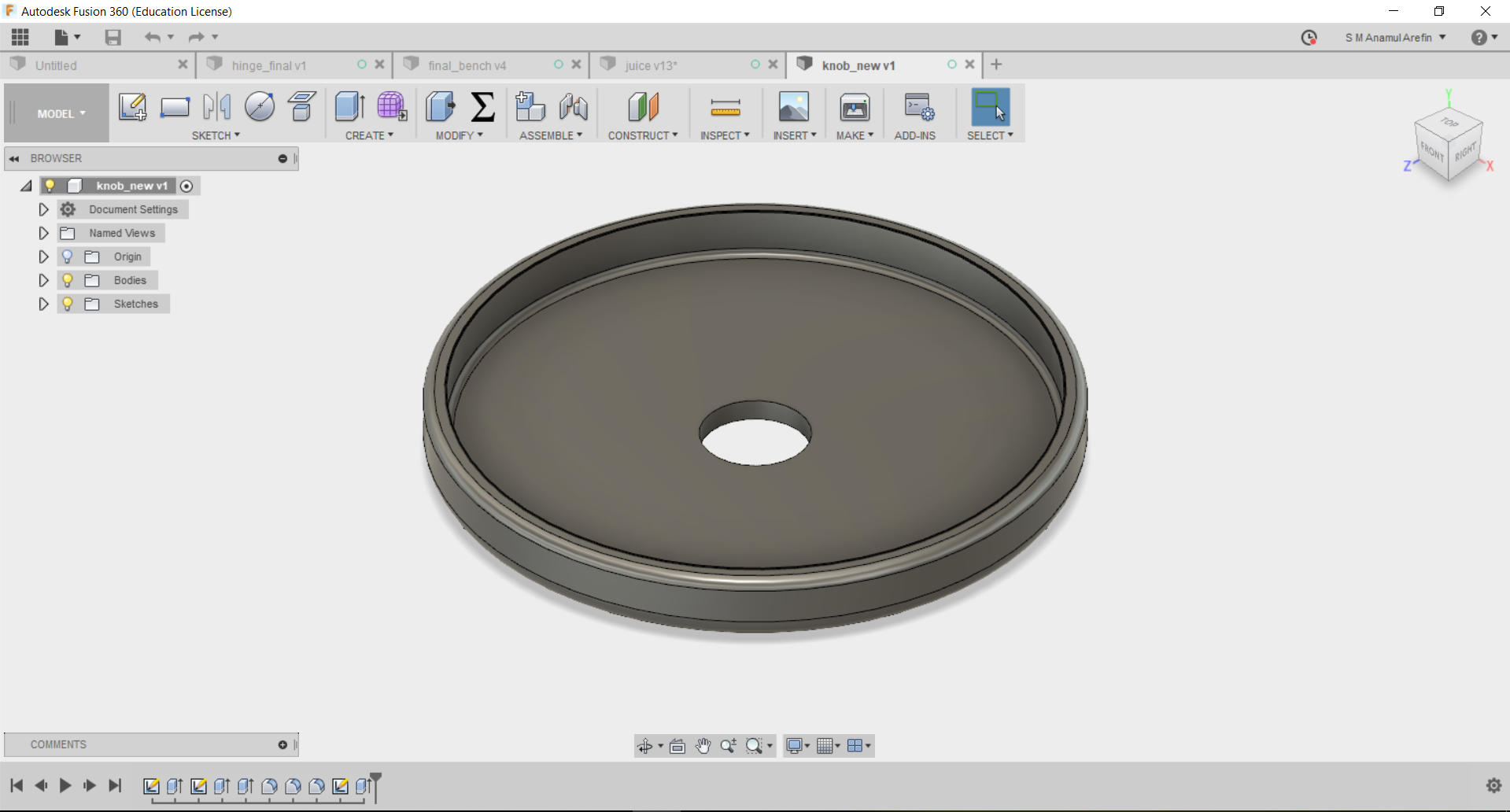Expand the Named Views node

[x=44, y=233]
